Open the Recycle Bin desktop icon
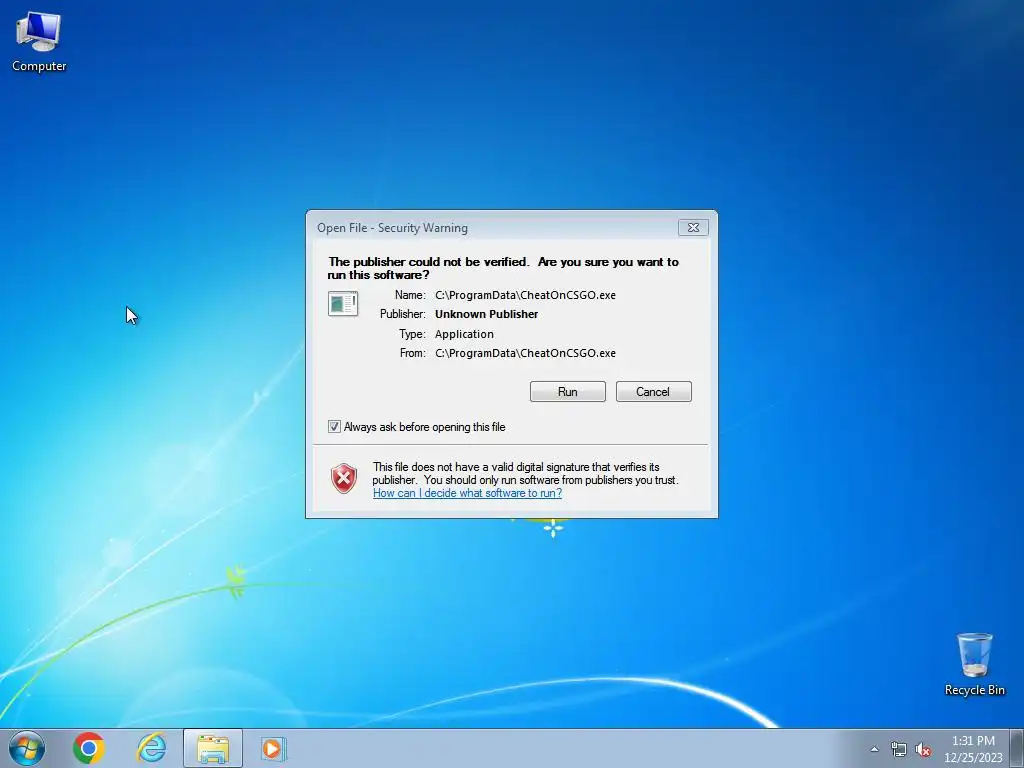Viewport: 1024px width, 768px height. coord(974,664)
